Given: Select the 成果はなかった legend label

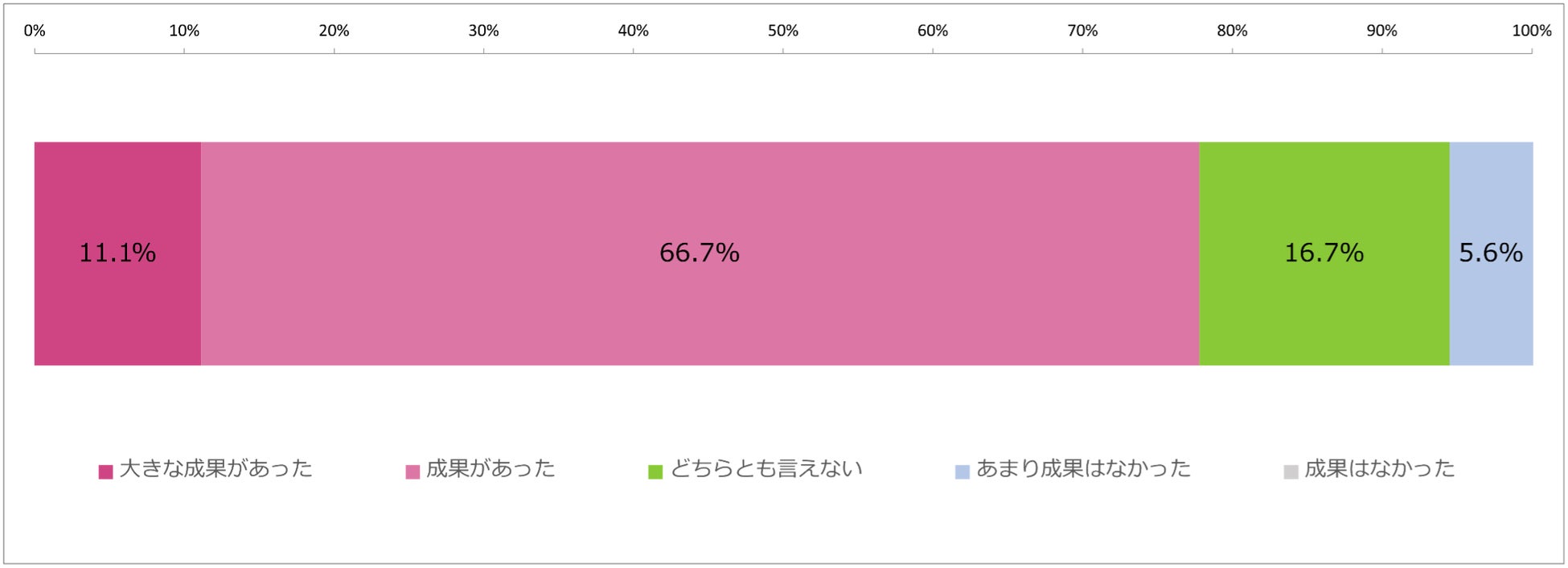Looking at the screenshot, I should point(1379,469).
